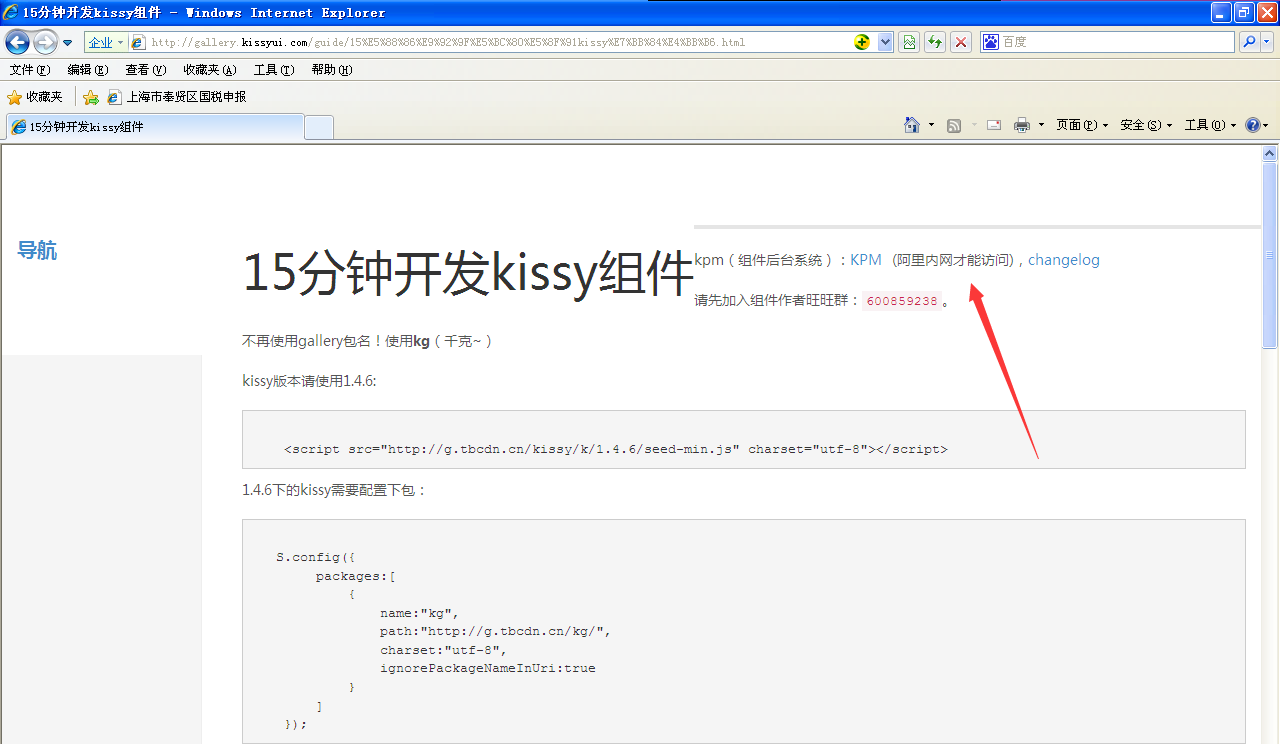Click the read mail envelope icon
Viewport: 1280px width, 744px height.
coord(994,125)
